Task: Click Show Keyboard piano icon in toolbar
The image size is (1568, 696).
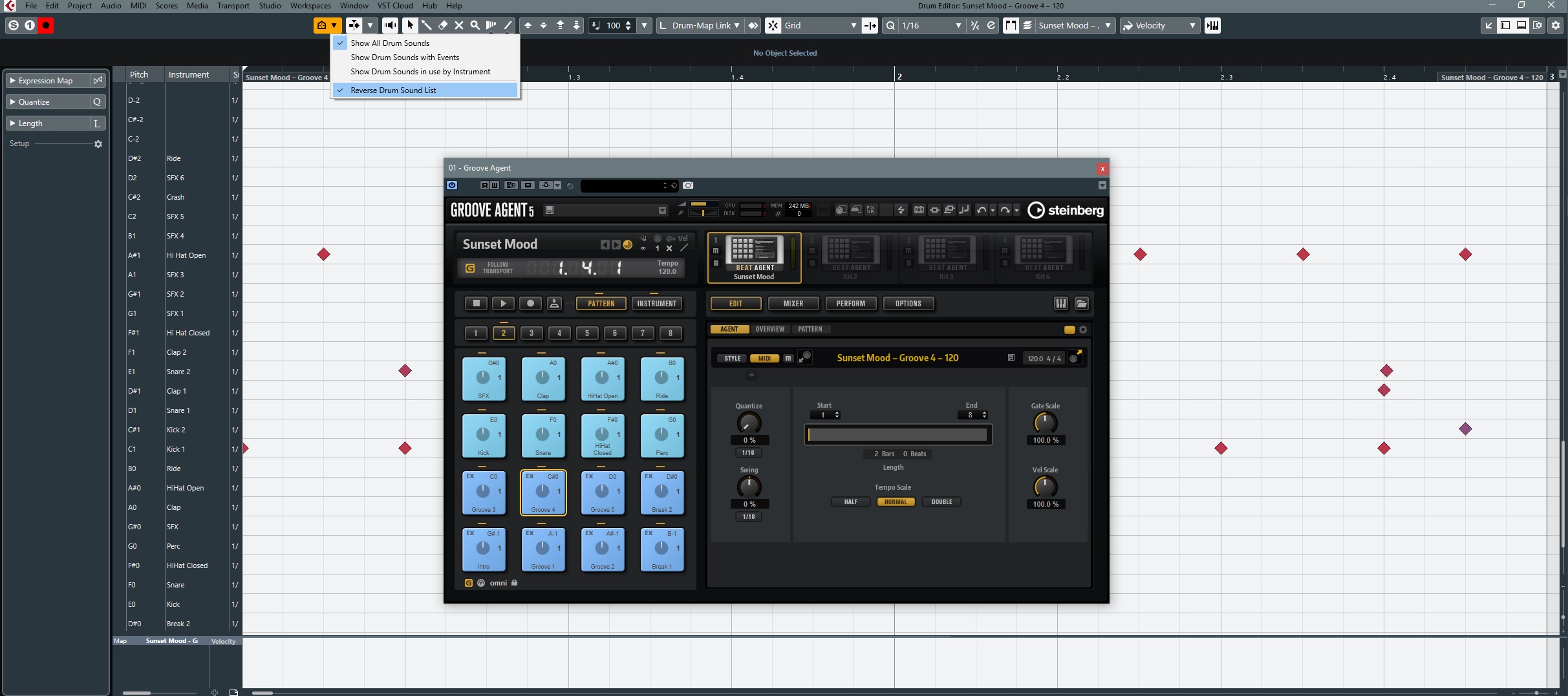Action: 1212,25
